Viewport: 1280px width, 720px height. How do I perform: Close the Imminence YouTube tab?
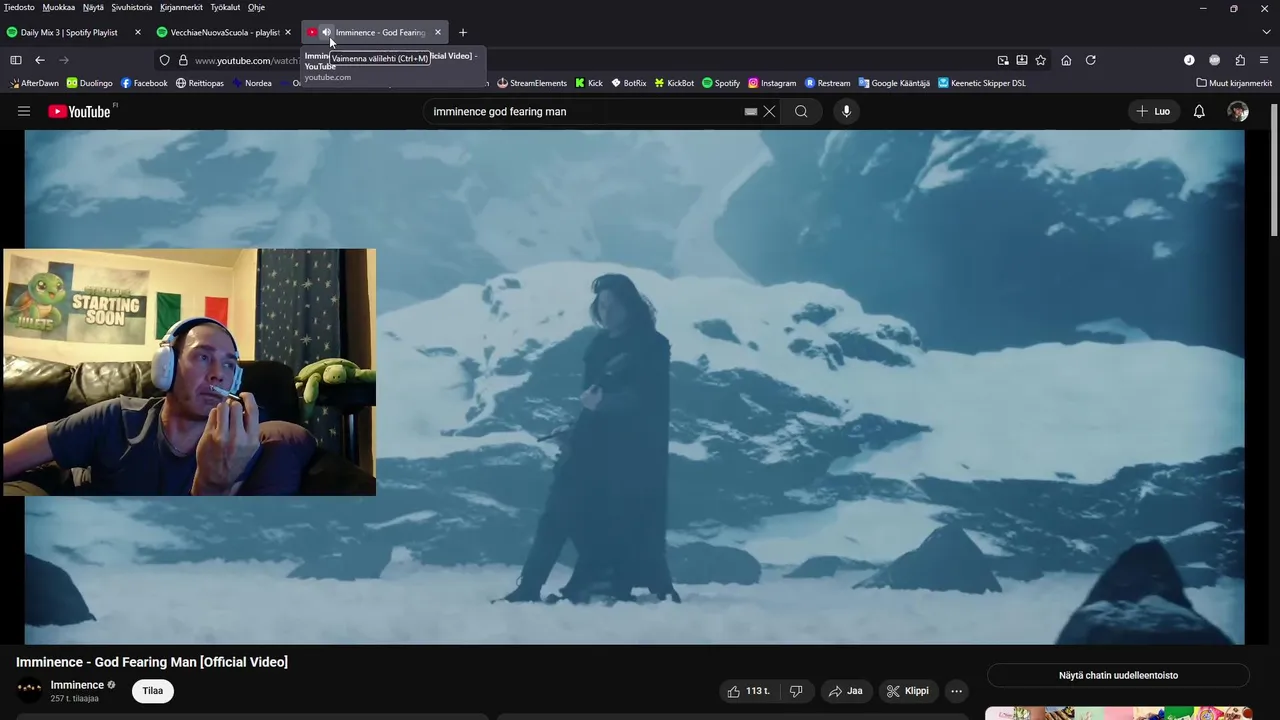[438, 32]
